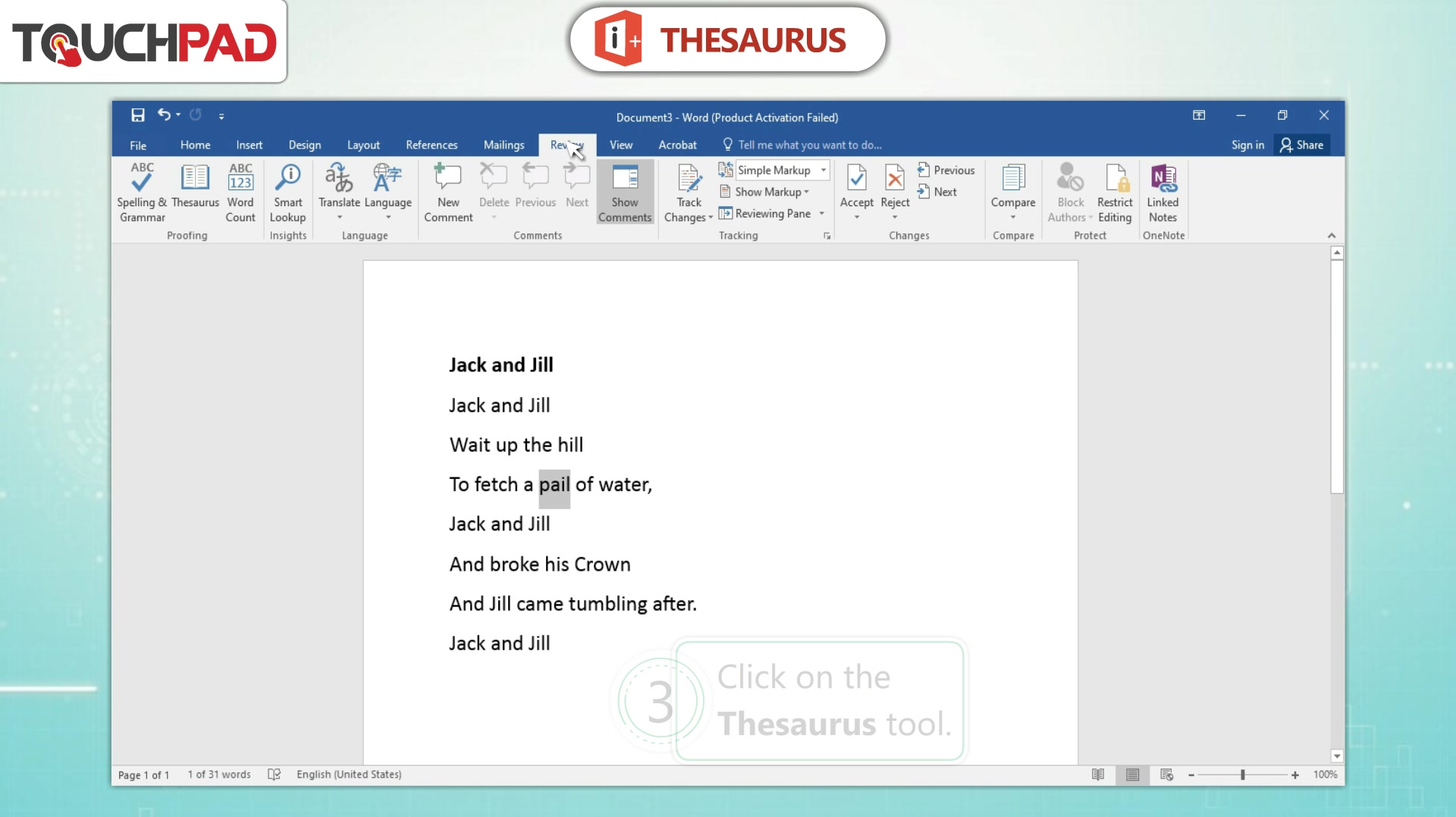Switch to the Home tab
The image size is (1456, 817).
tap(196, 145)
